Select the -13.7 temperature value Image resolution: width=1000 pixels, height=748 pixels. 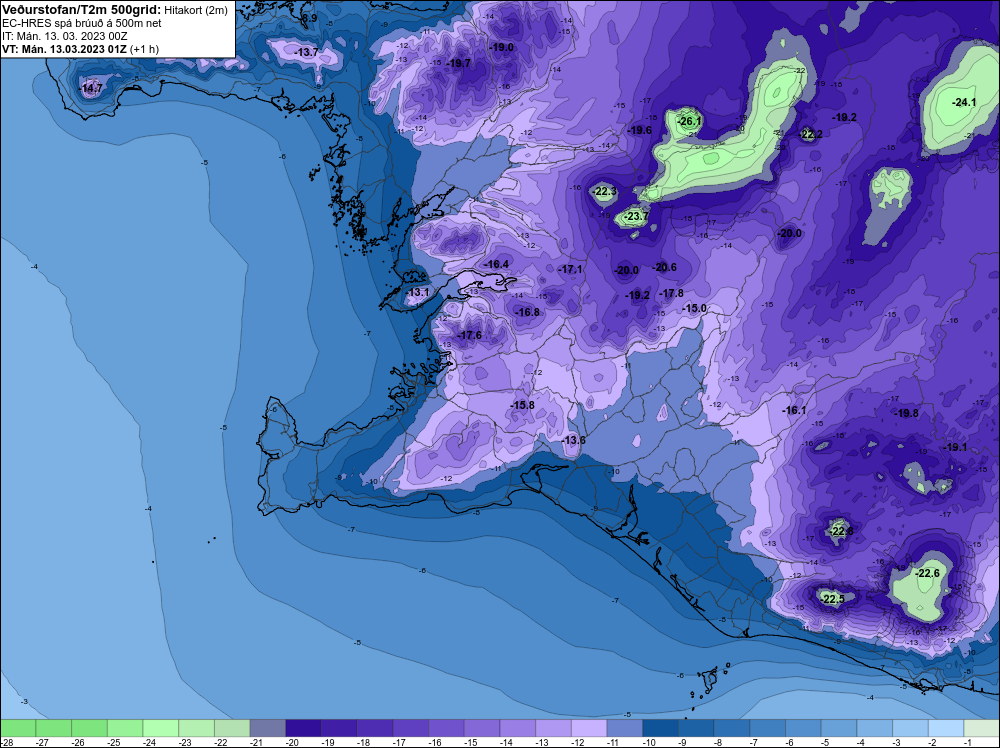(306, 52)
